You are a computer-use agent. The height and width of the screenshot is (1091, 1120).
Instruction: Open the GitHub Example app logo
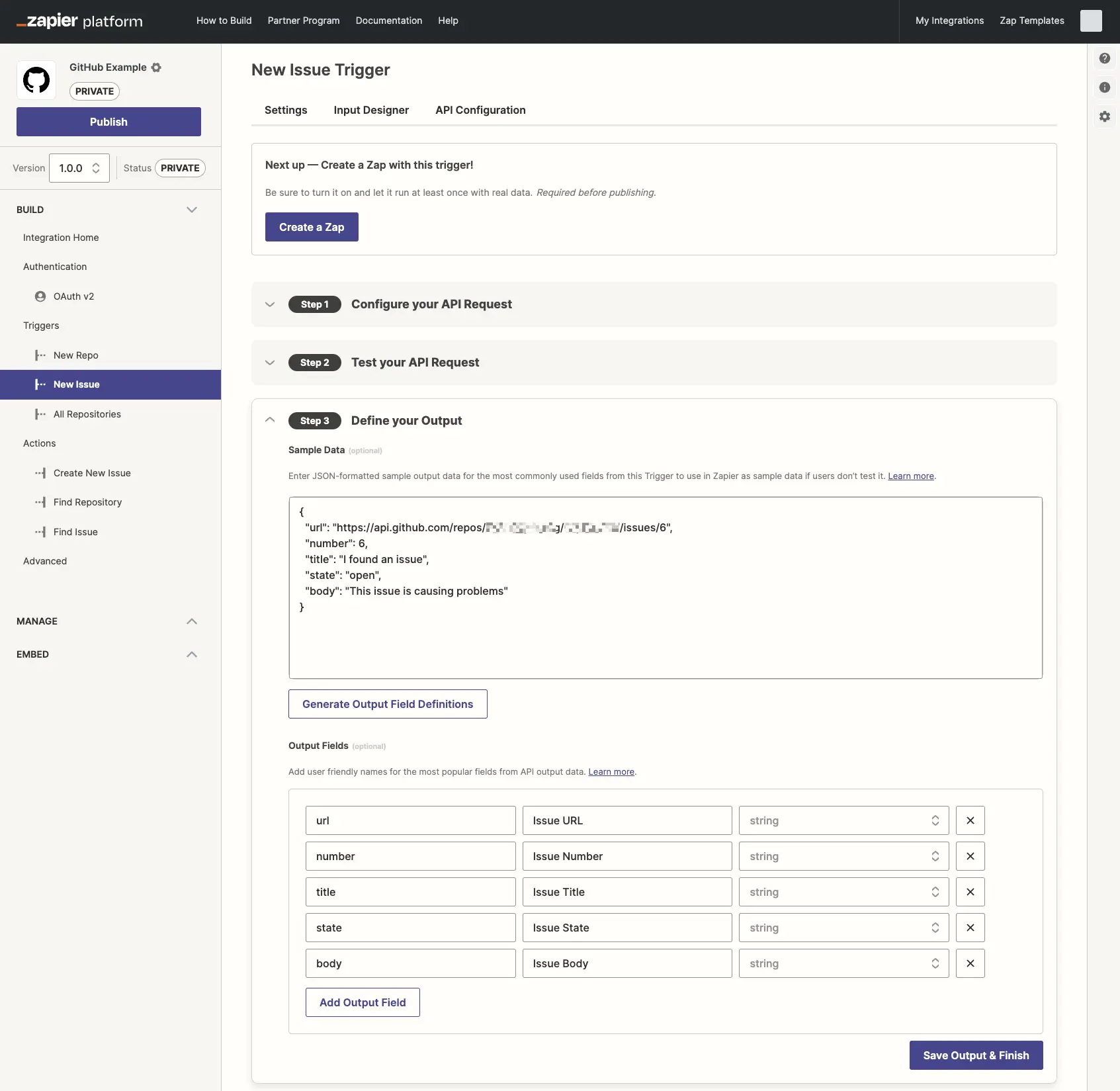tap(36, 80)
